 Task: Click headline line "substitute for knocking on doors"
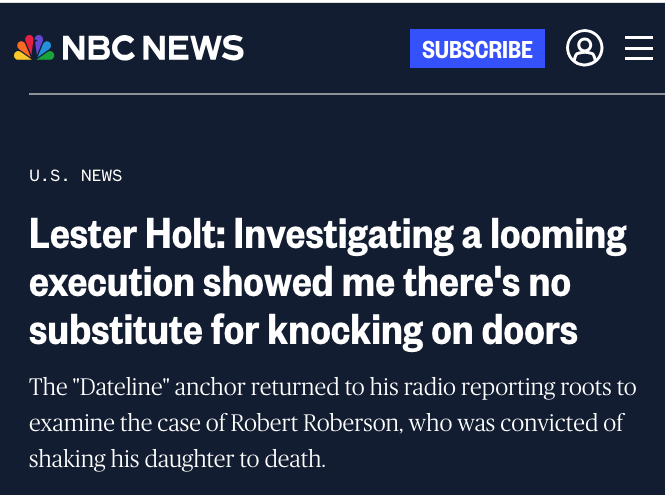304,330
